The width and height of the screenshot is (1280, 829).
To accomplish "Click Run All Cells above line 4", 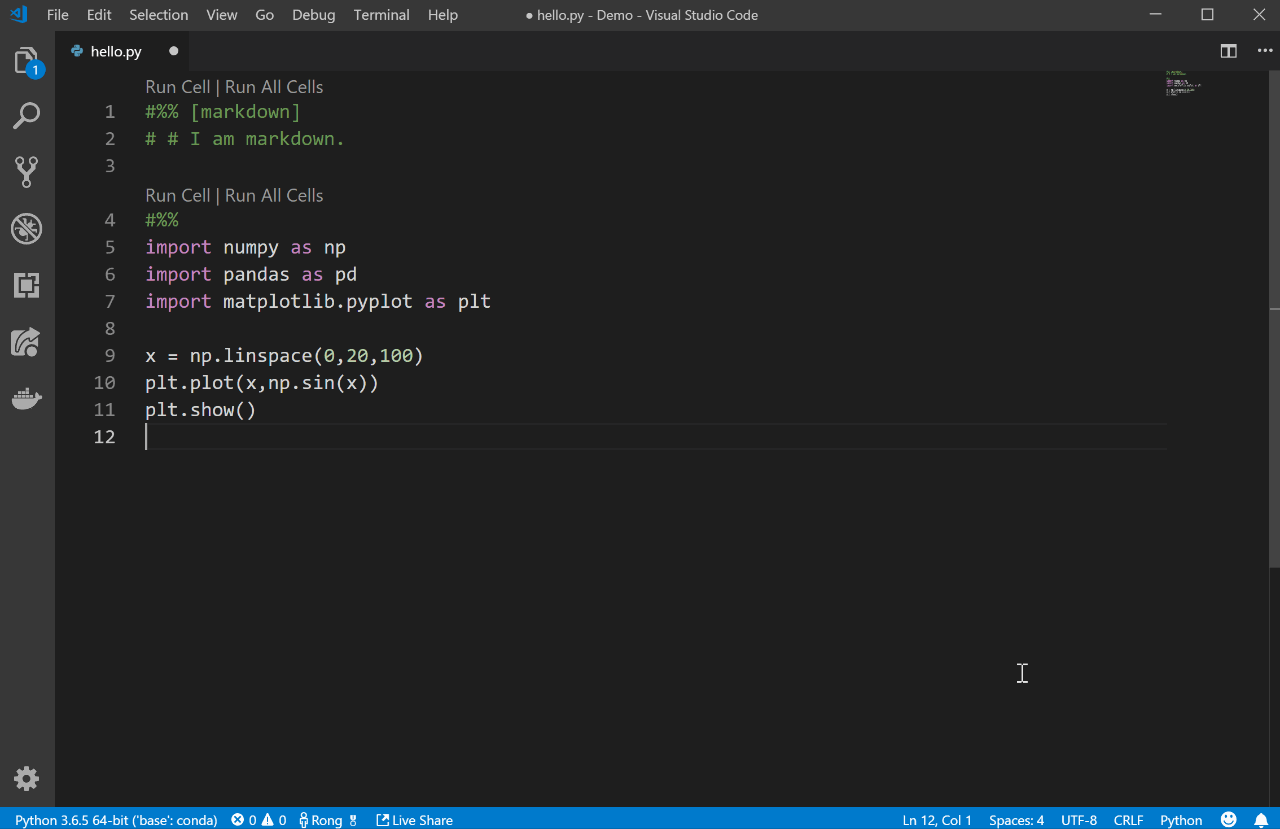I will [x=274, y=196].
